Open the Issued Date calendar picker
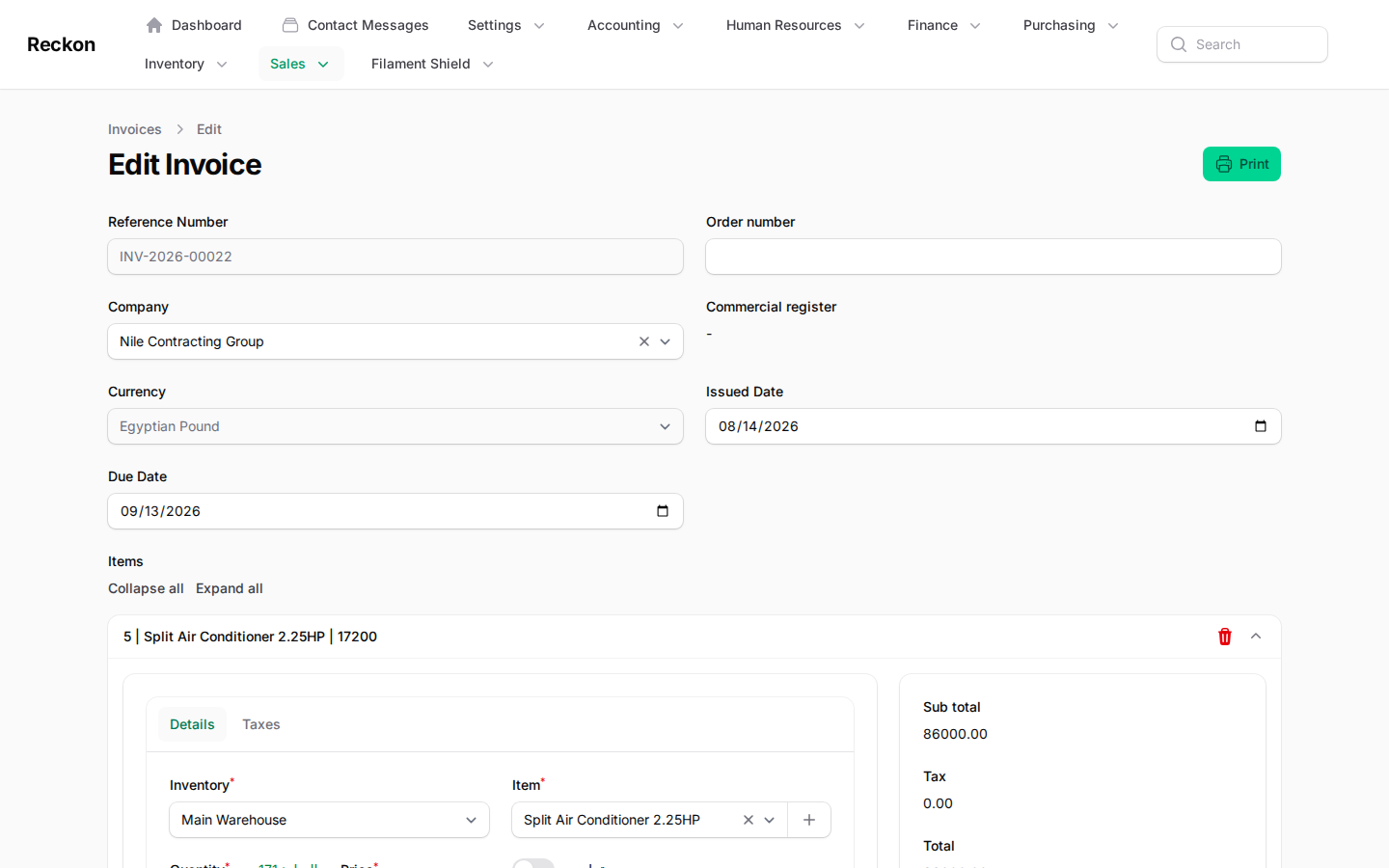Image resolution: width=1389 pixels, height=868 pixels. pyautogui.click(x=1261, y=426)
